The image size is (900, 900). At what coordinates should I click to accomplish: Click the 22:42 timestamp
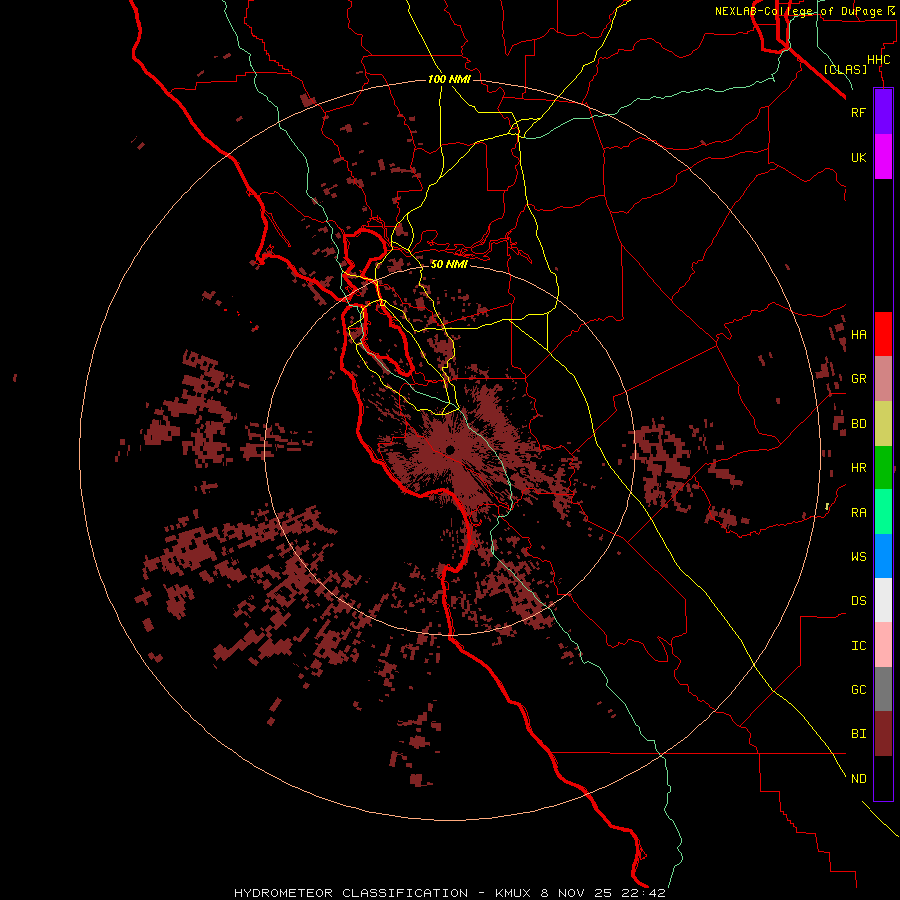642,893
